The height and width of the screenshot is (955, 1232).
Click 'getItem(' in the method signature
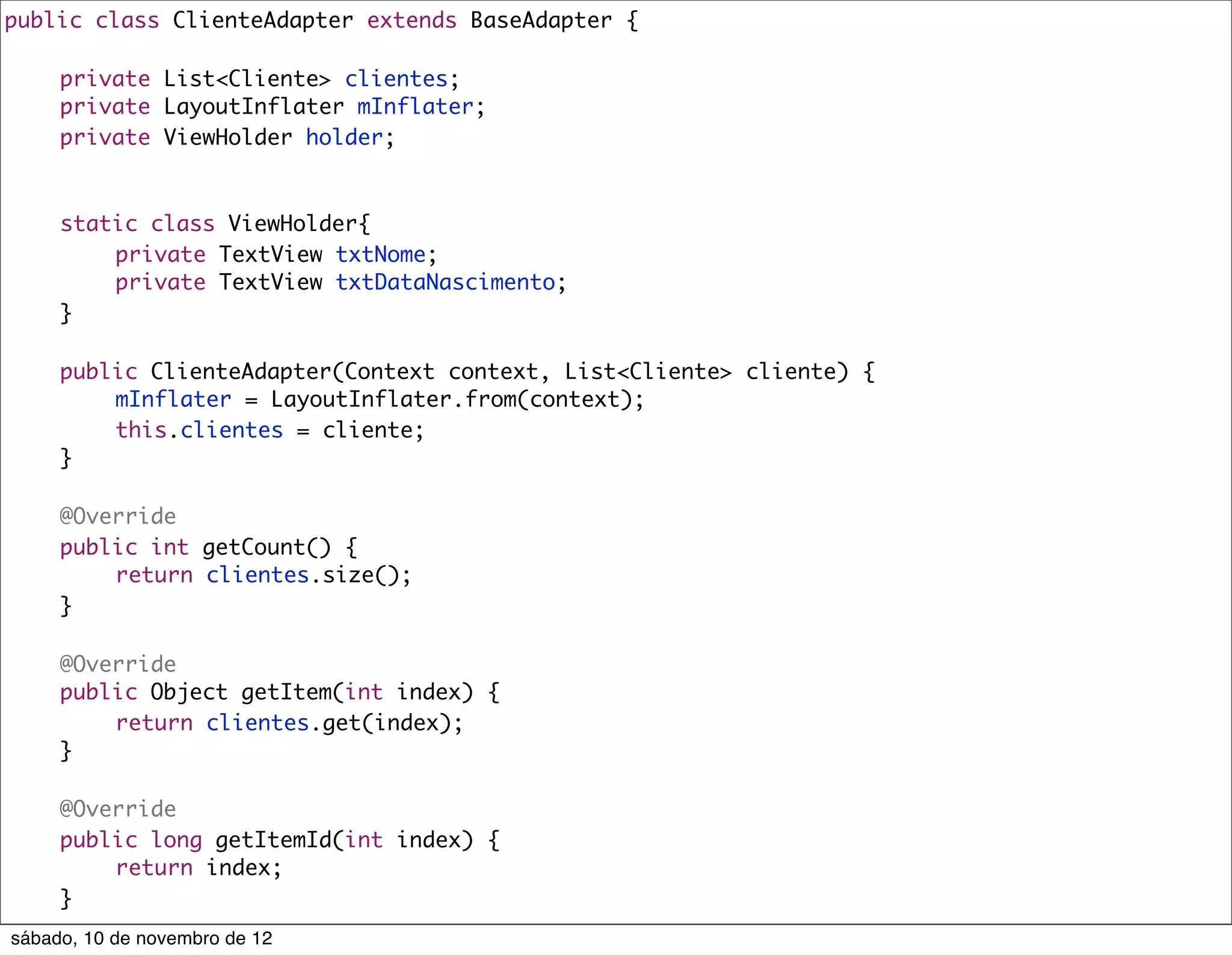(292, 692)
